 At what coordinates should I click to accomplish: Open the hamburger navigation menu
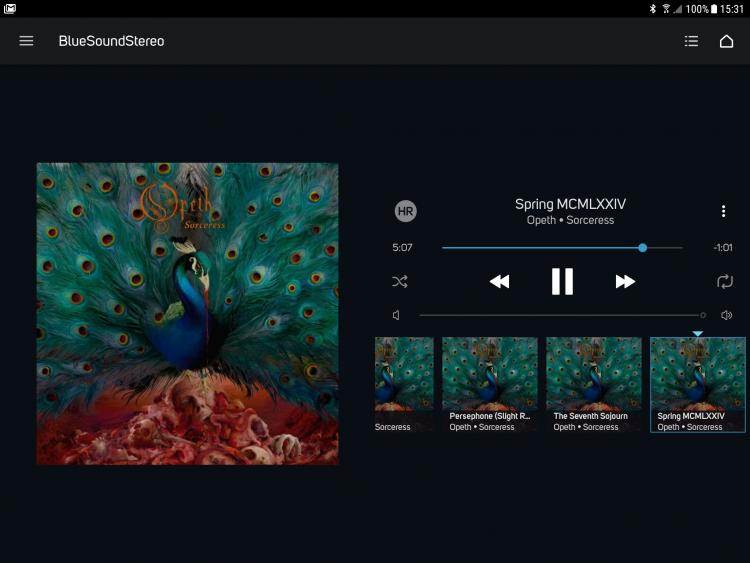[x=26, y=41]
